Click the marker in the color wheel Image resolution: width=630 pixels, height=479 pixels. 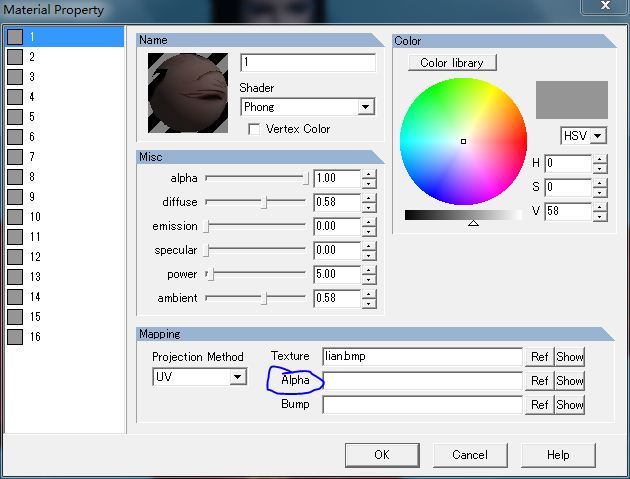point(463,141)
